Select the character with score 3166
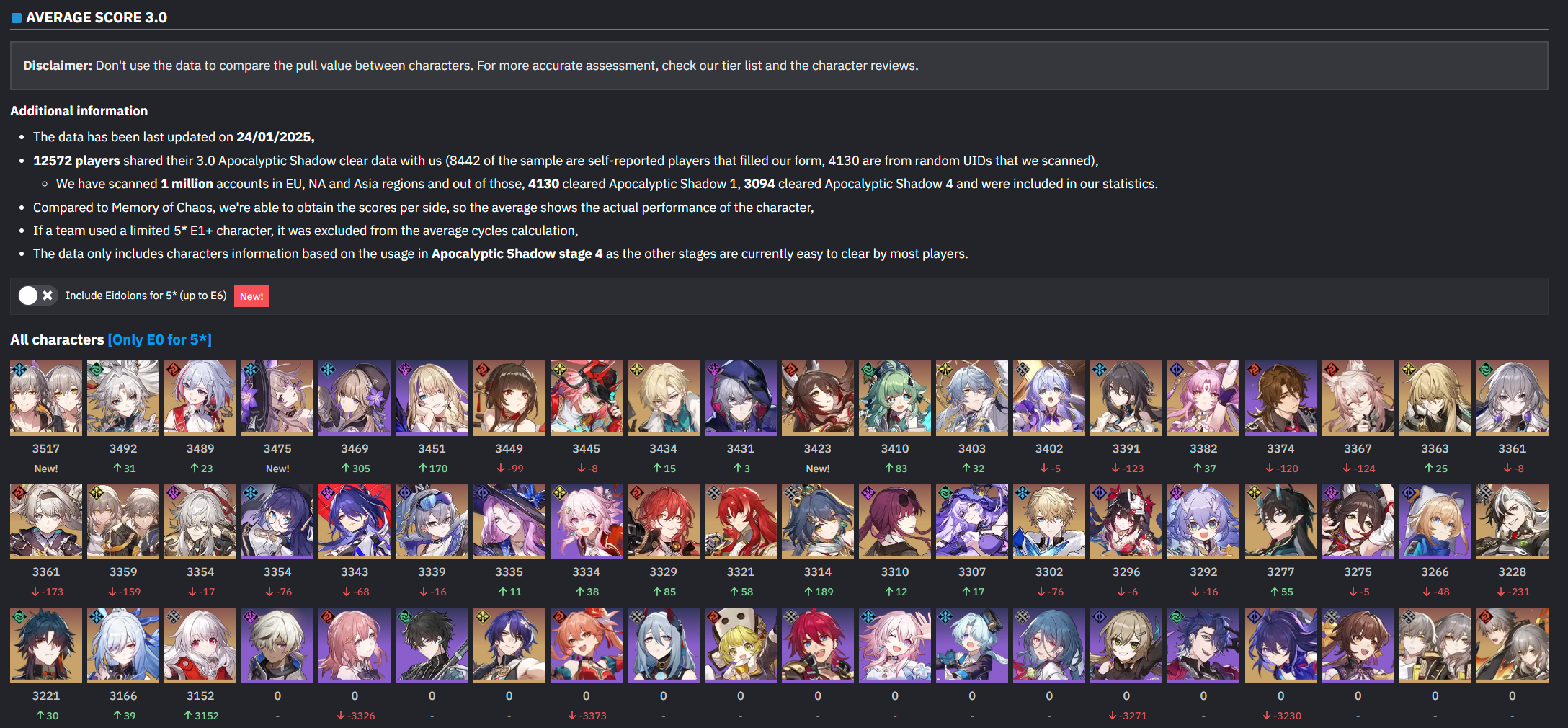 [123, 645]
